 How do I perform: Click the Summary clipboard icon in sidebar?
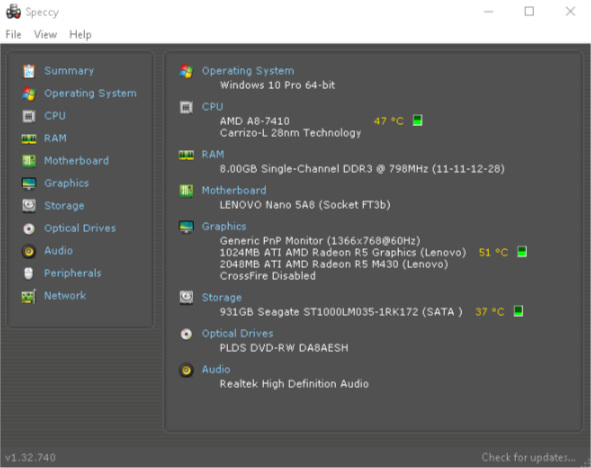(29, 71)
